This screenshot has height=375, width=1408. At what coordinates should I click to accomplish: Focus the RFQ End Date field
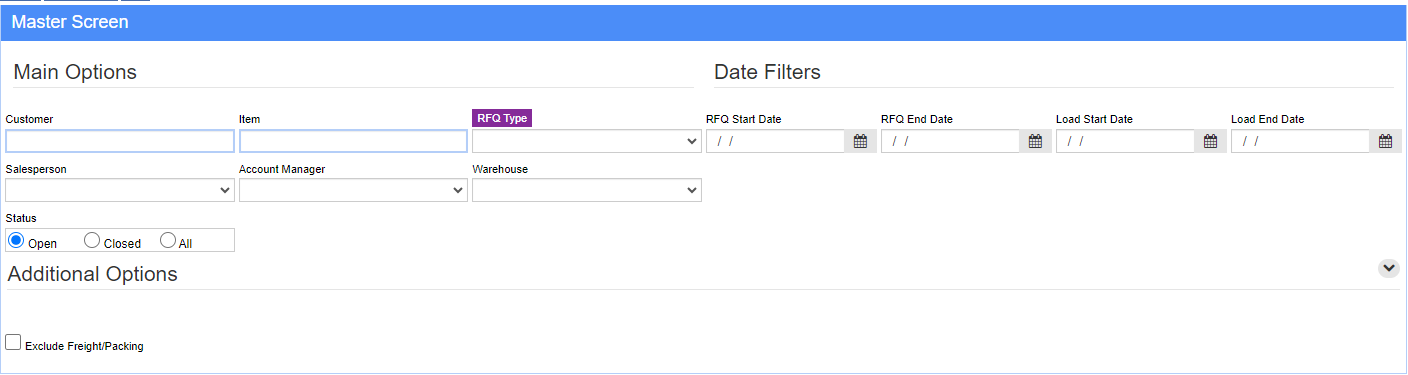[x=951, y=141]
